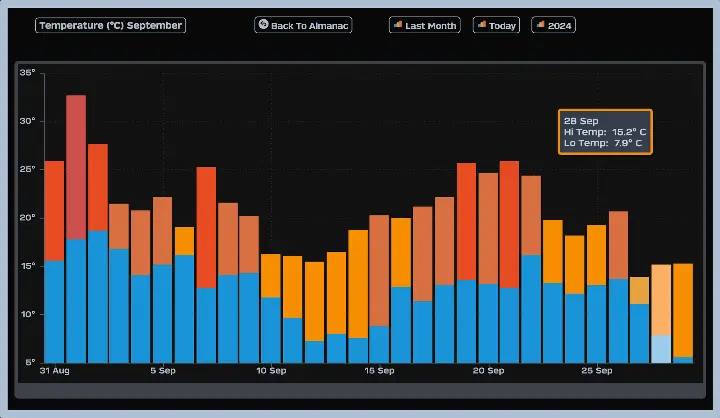This screenshot has height=418, width=720.
Task: Click the chart icon on Last Month button
Action: pyautogui.click(x=398, y=25)
